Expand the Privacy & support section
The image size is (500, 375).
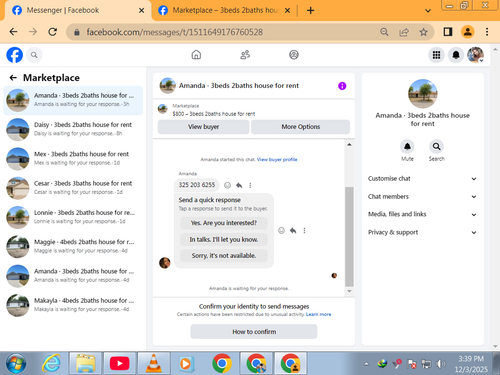(x=422, y=232)
